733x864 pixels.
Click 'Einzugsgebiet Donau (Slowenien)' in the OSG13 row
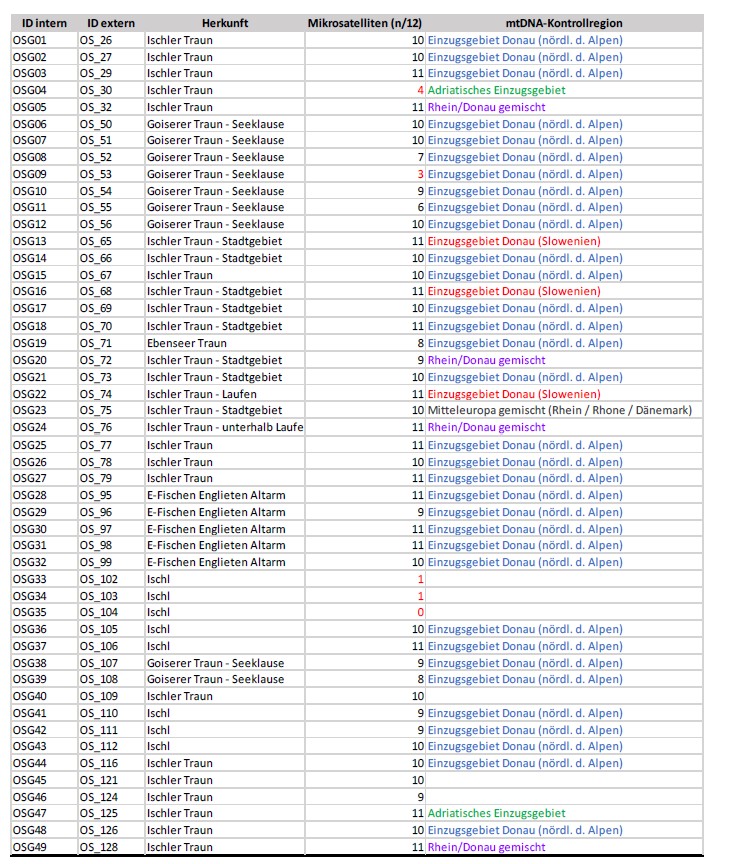[514, 242]
